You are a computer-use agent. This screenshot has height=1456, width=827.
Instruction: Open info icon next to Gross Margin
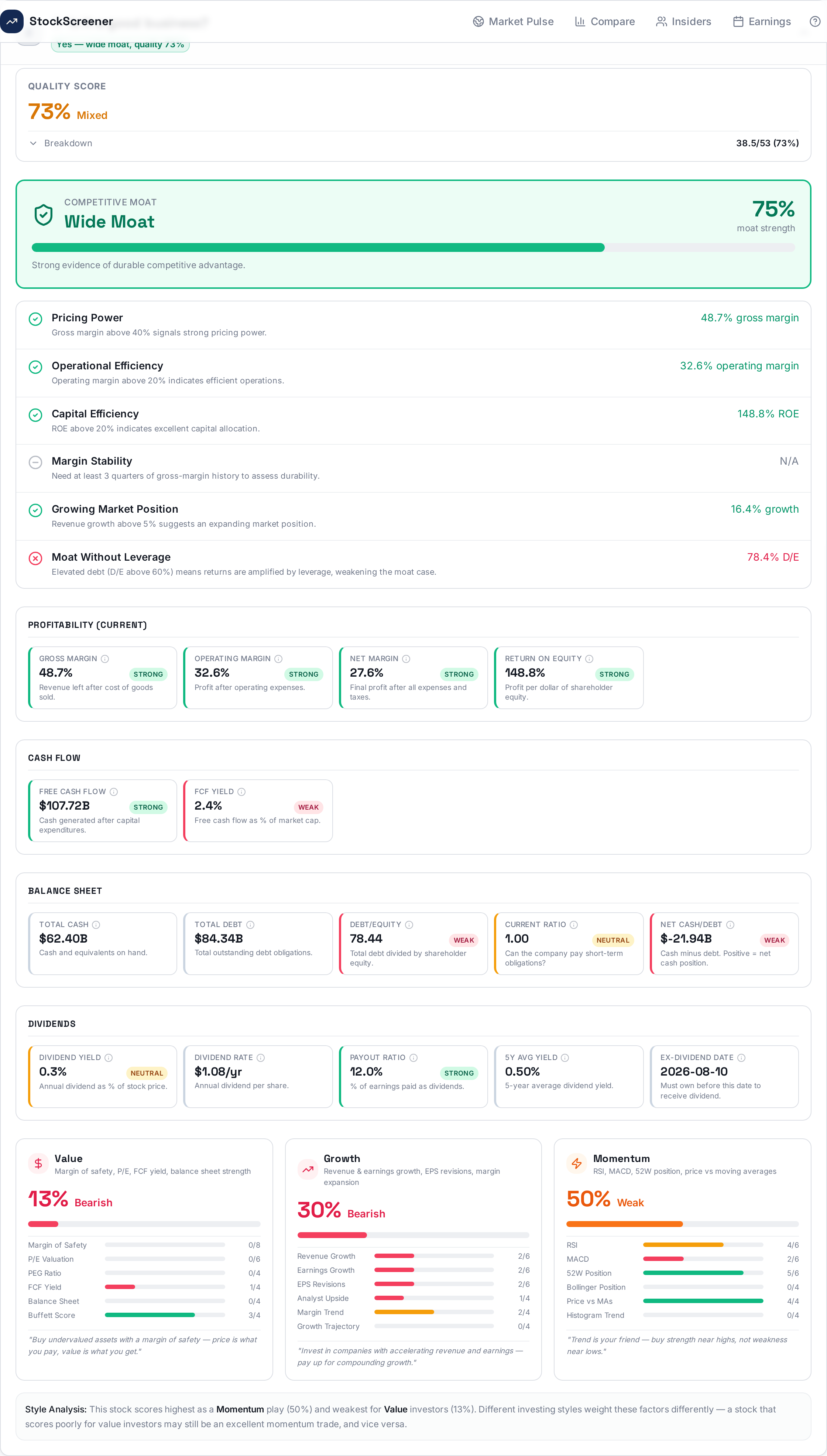click(x=105, y=659)
